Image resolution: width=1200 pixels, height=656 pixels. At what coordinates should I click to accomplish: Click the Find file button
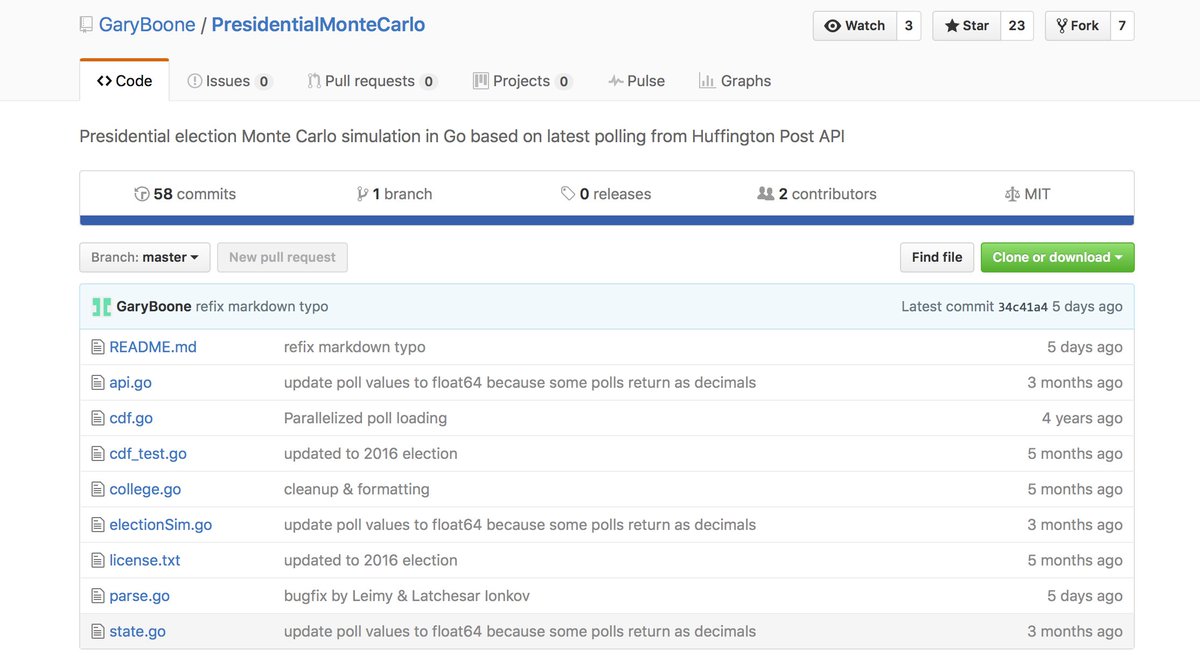937,257
